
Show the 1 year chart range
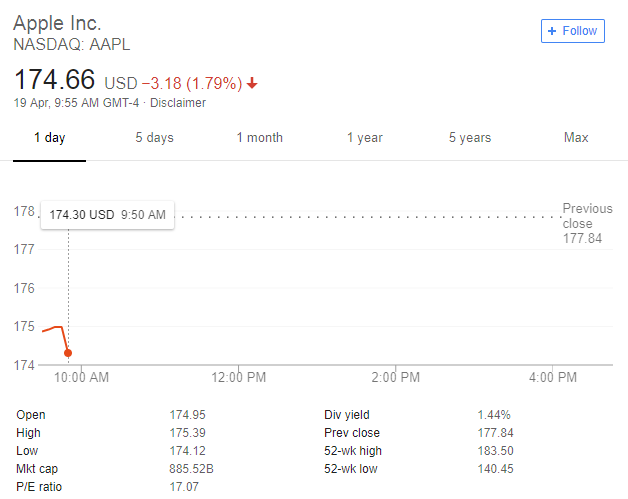point(365,138)
